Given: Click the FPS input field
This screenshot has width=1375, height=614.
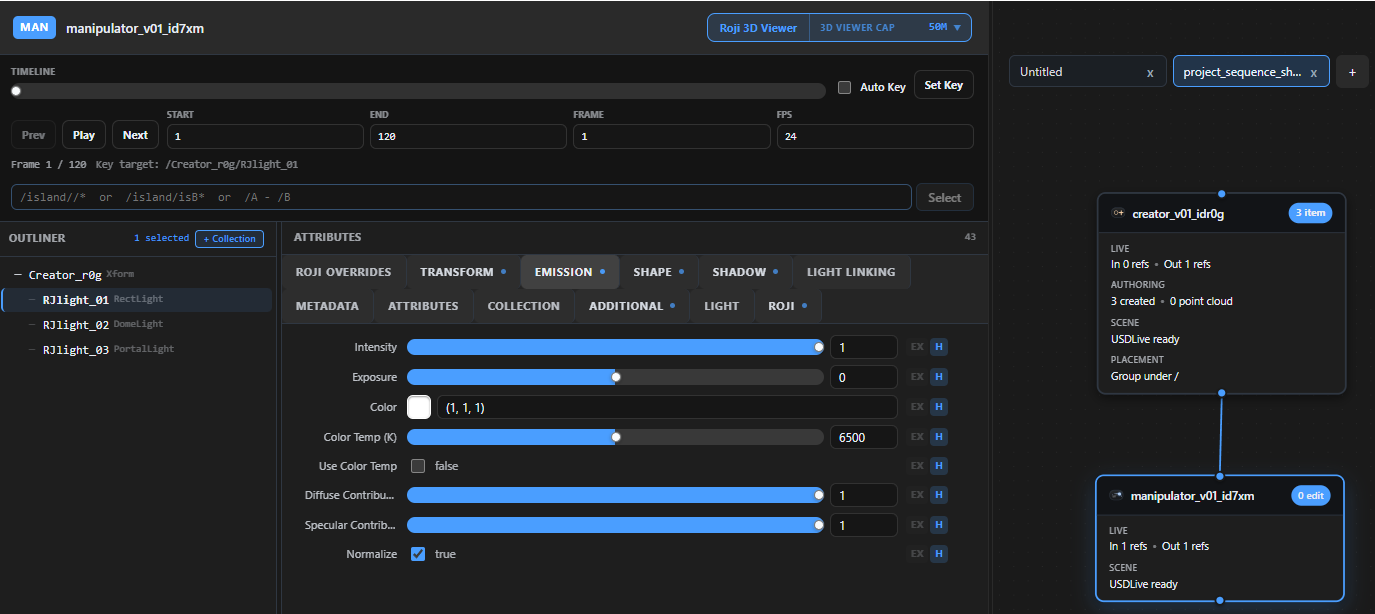Looking at the screenshot, I should pyautogui.click(x=875, y=136).
